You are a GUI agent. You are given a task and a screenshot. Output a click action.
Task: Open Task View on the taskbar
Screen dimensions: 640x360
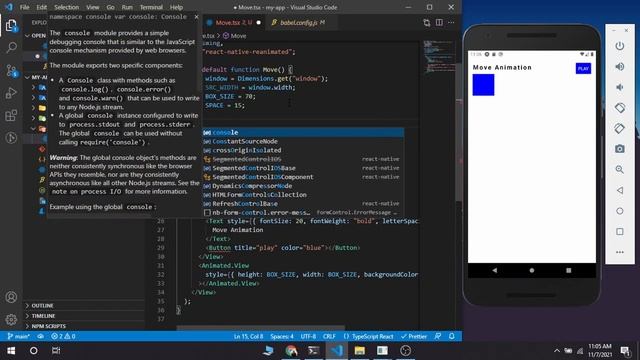[56, 351]
